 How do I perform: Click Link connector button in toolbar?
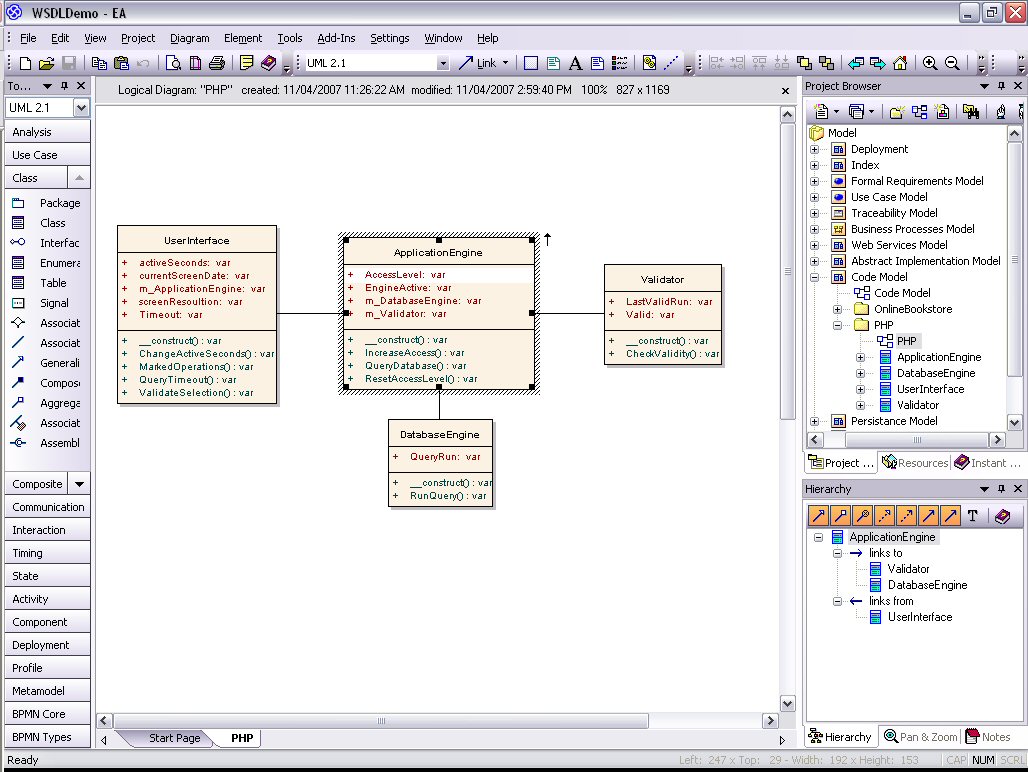(477, 63)
